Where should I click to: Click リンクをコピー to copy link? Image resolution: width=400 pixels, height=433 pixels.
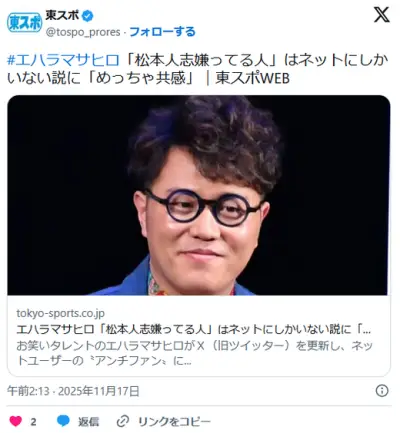[x=174, y=422]
